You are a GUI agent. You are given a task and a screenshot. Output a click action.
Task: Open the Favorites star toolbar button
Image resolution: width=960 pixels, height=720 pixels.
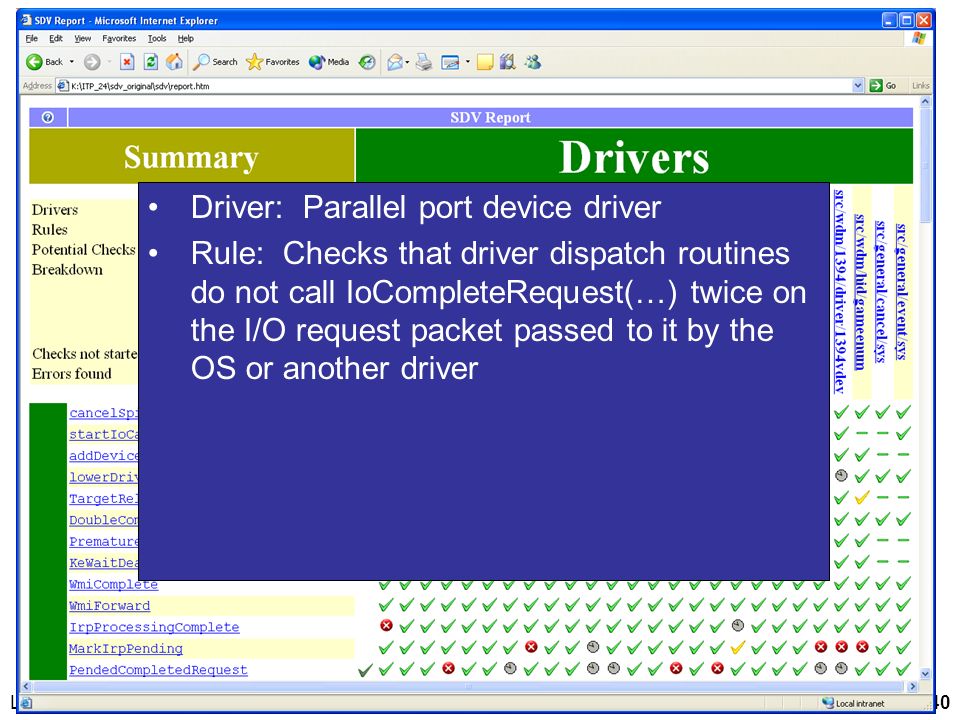272,62
